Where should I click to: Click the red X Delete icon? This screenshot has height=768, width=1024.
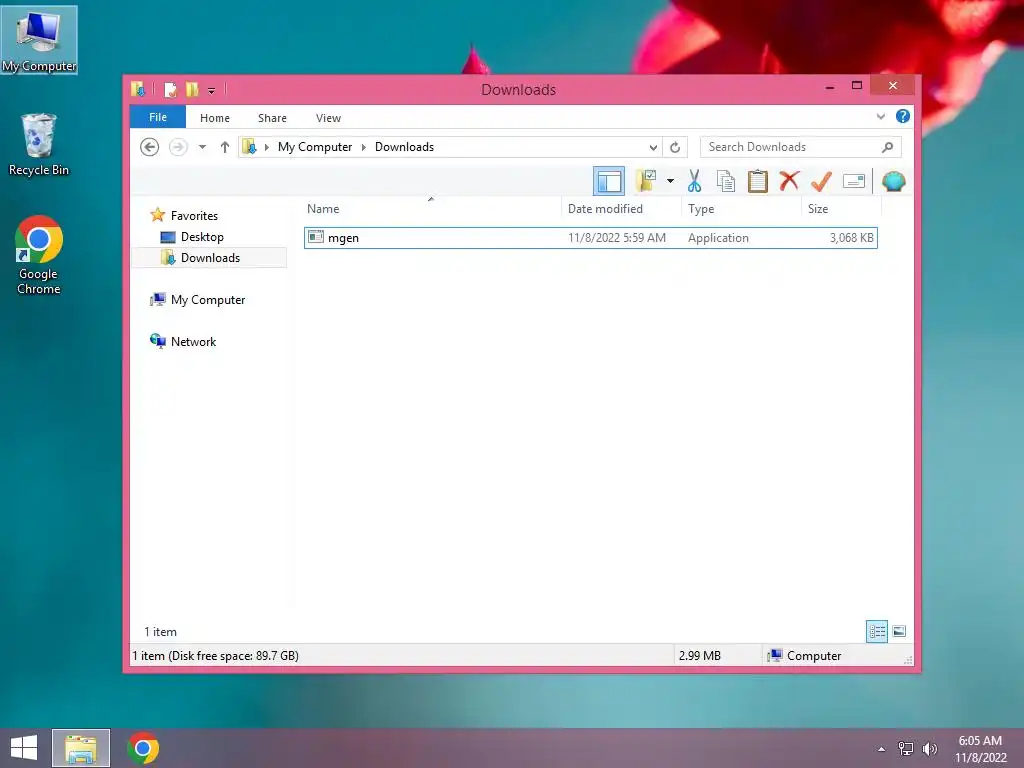[x=789, y=180]
